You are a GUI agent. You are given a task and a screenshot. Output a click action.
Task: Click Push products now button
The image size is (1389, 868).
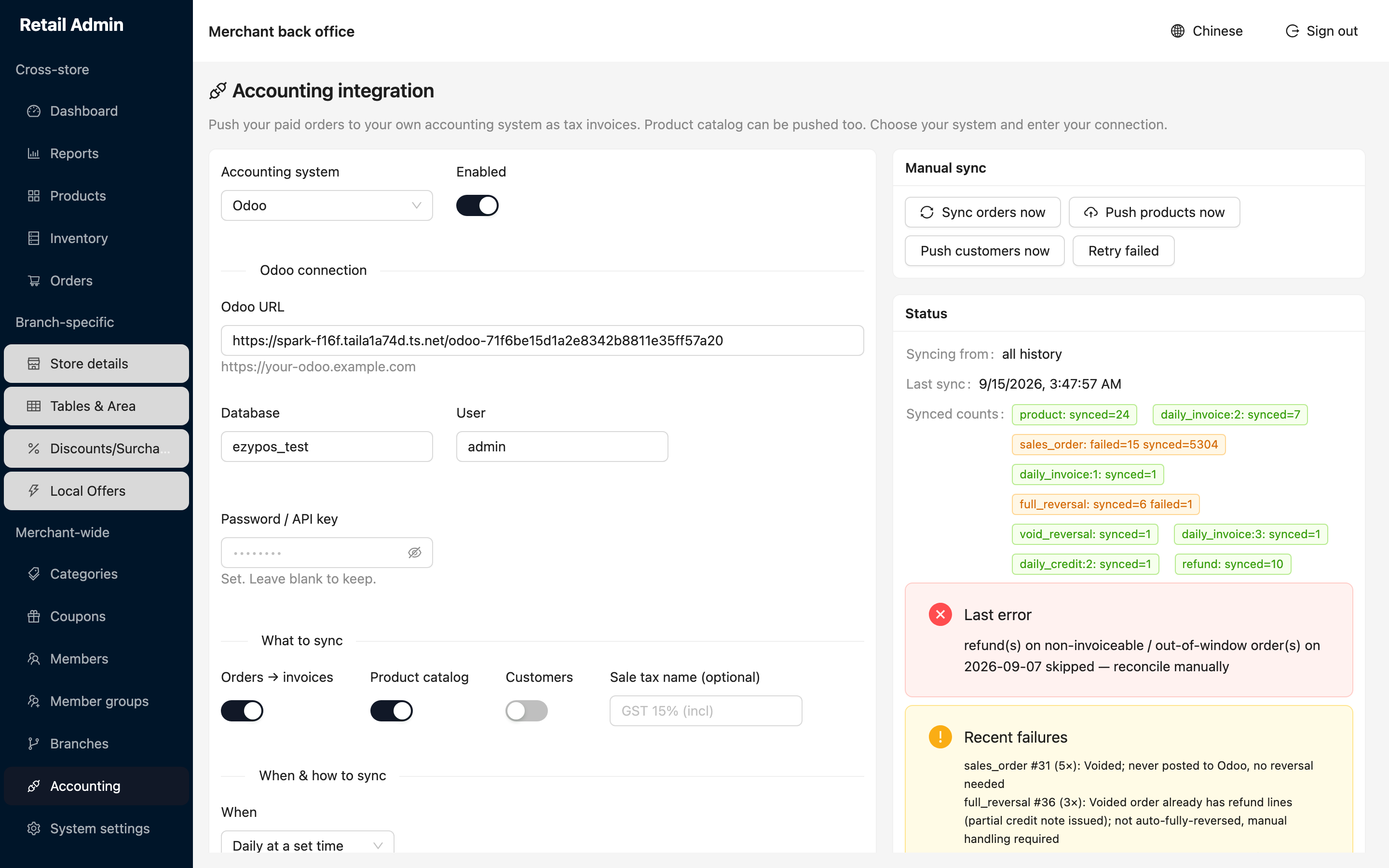tap(1154, 212)
